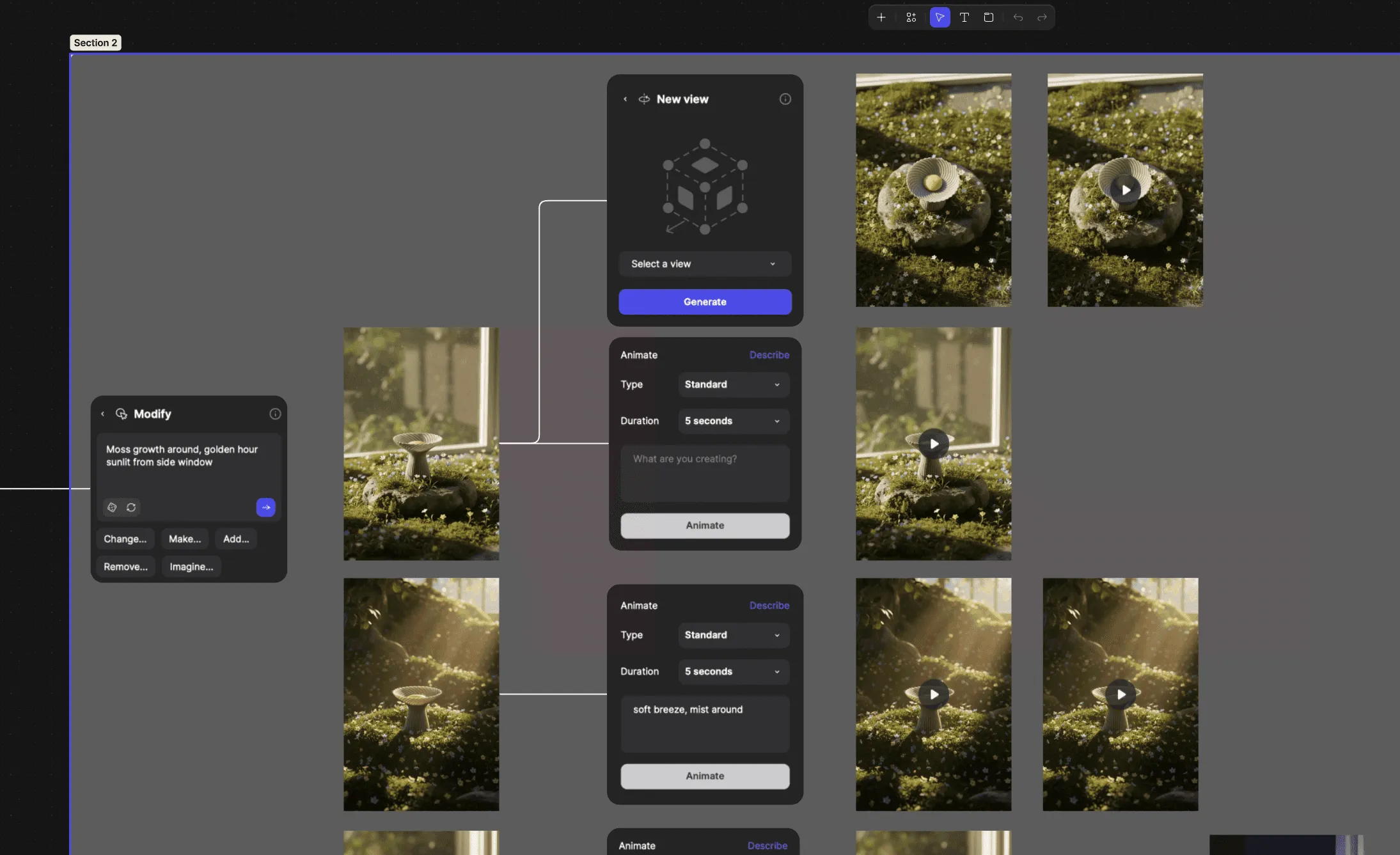Play the video in top right thumbnail
The width and height of the screenshot is (1400, 855).
tap(1125, 190)
